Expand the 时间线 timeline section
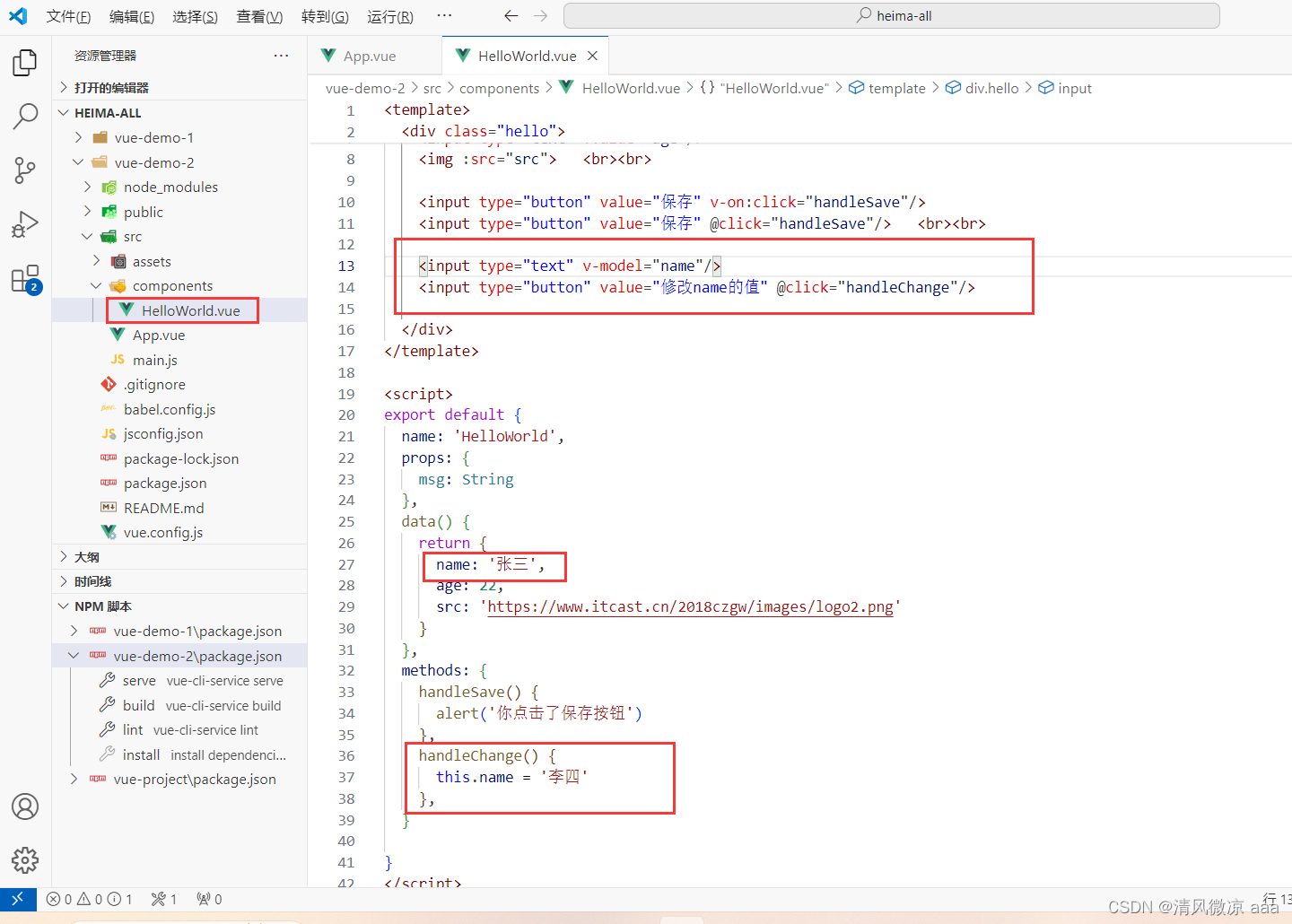Image resolution: width=1292 pixels, height=924 pixels. point(179,581)
